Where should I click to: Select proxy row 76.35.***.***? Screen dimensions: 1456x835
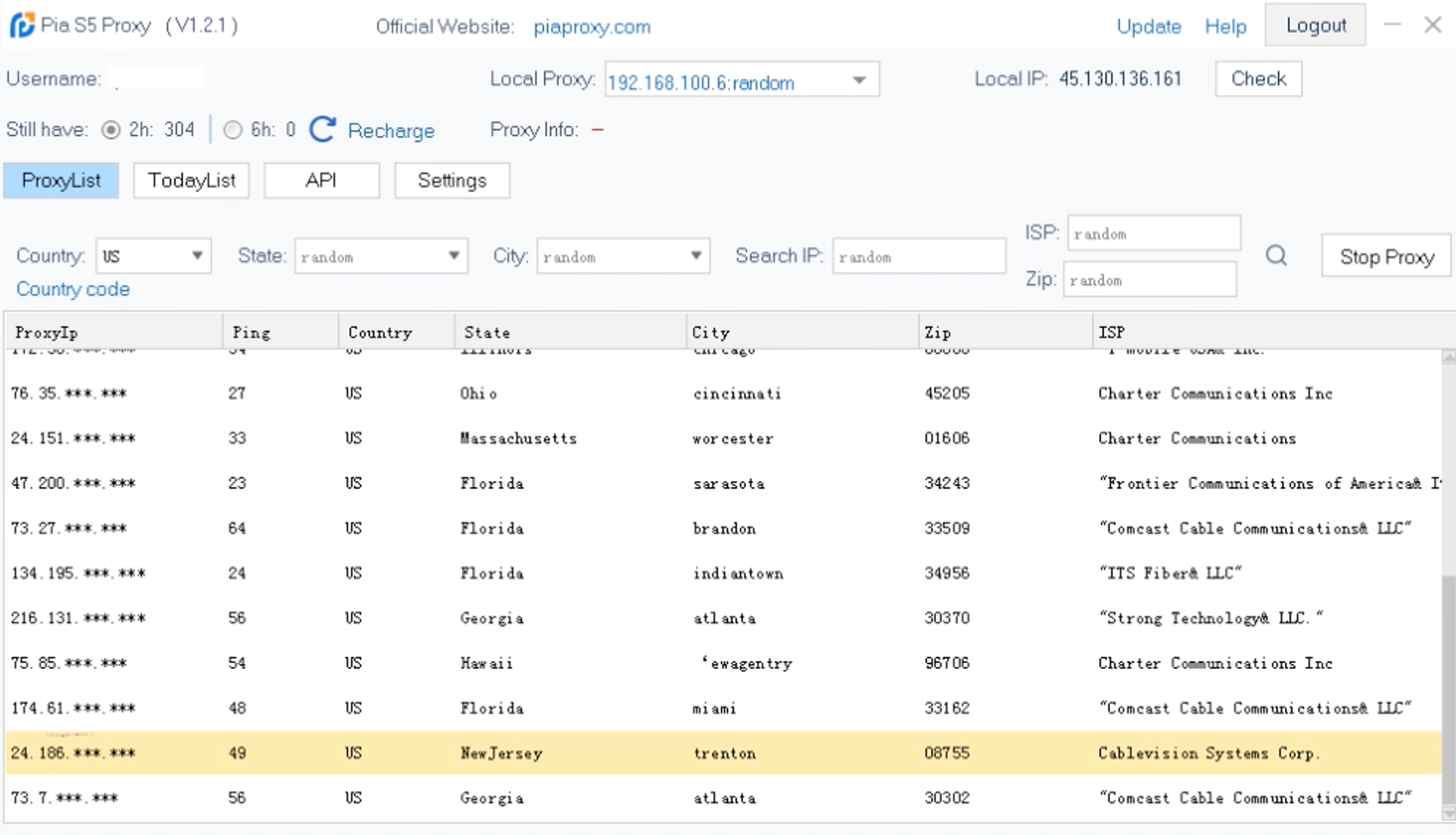pyautogui.click(x=723, y=393)
